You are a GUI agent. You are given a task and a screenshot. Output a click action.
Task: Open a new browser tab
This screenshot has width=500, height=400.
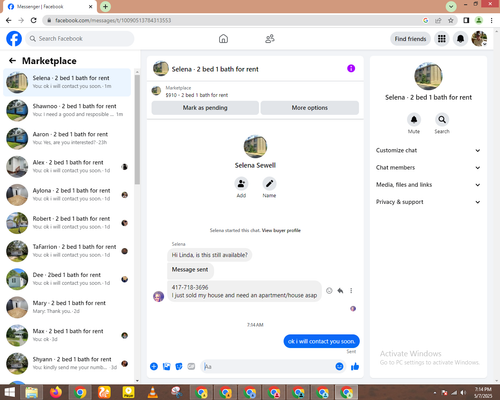105,6
